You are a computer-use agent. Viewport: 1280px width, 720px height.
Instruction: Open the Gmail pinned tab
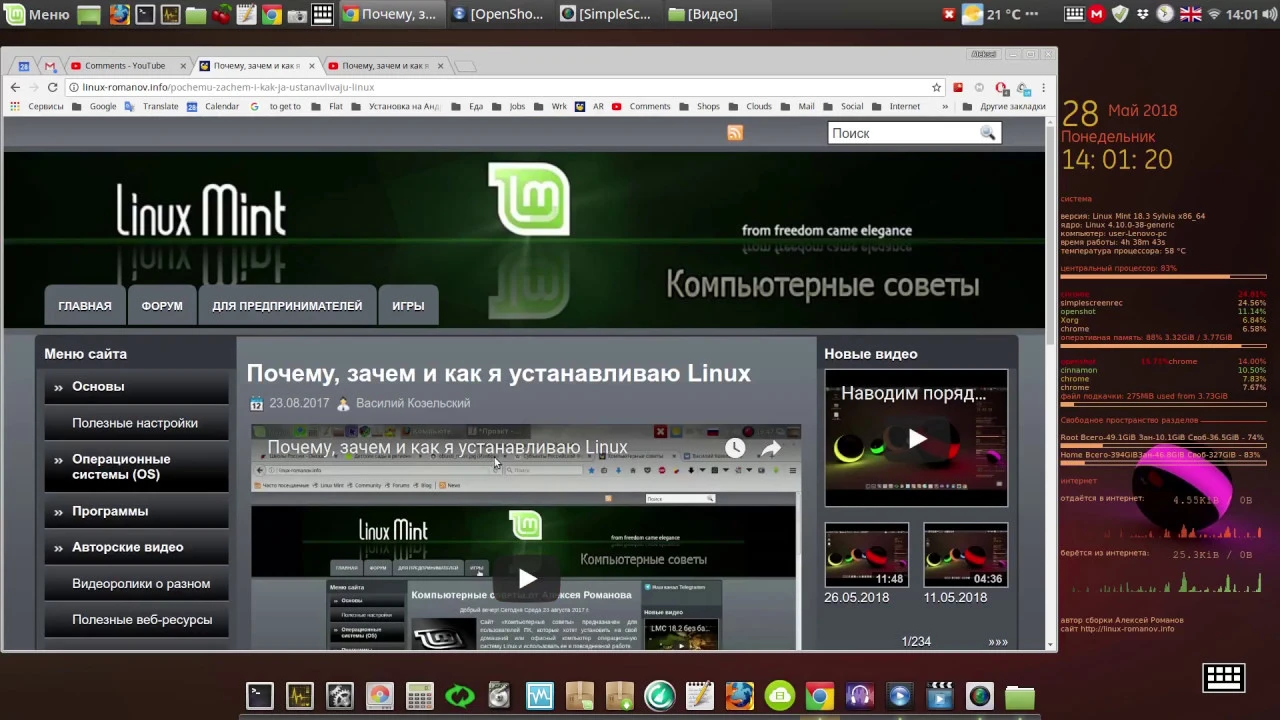(49, 66)
